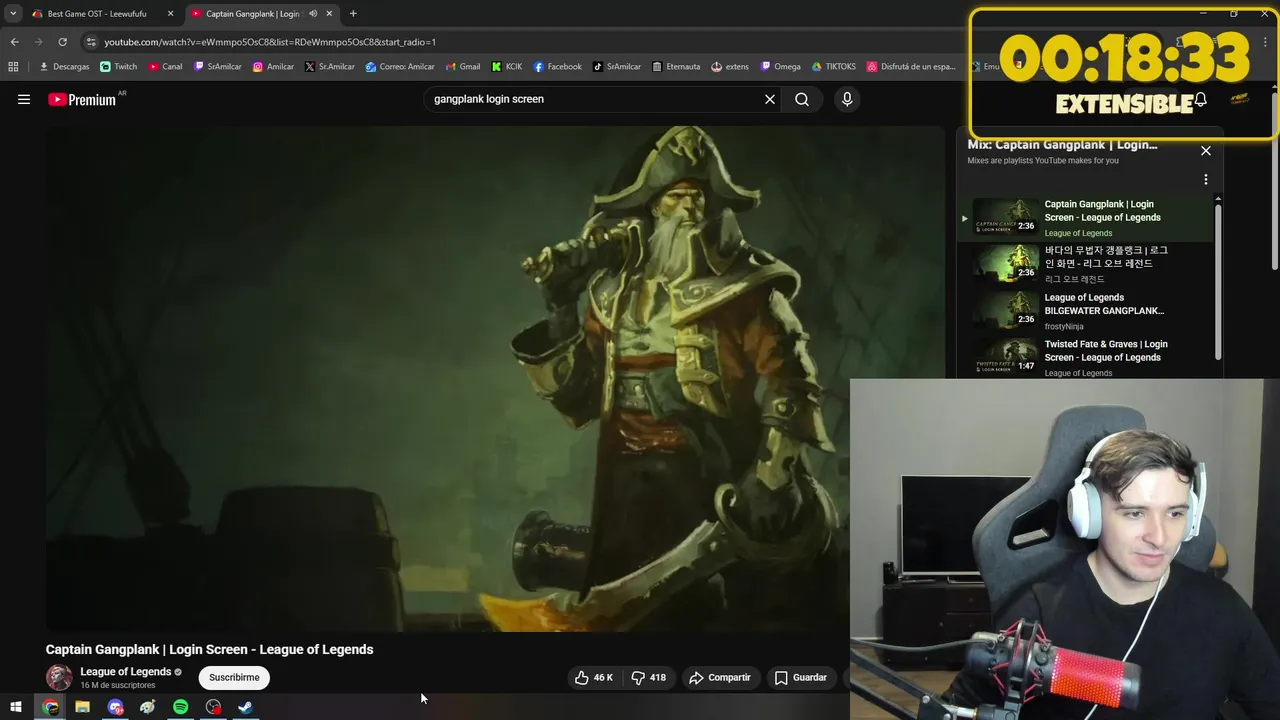
Task: Open the tab search dropdown arrow
Action: pyautogui.click(x=13, y=14)
